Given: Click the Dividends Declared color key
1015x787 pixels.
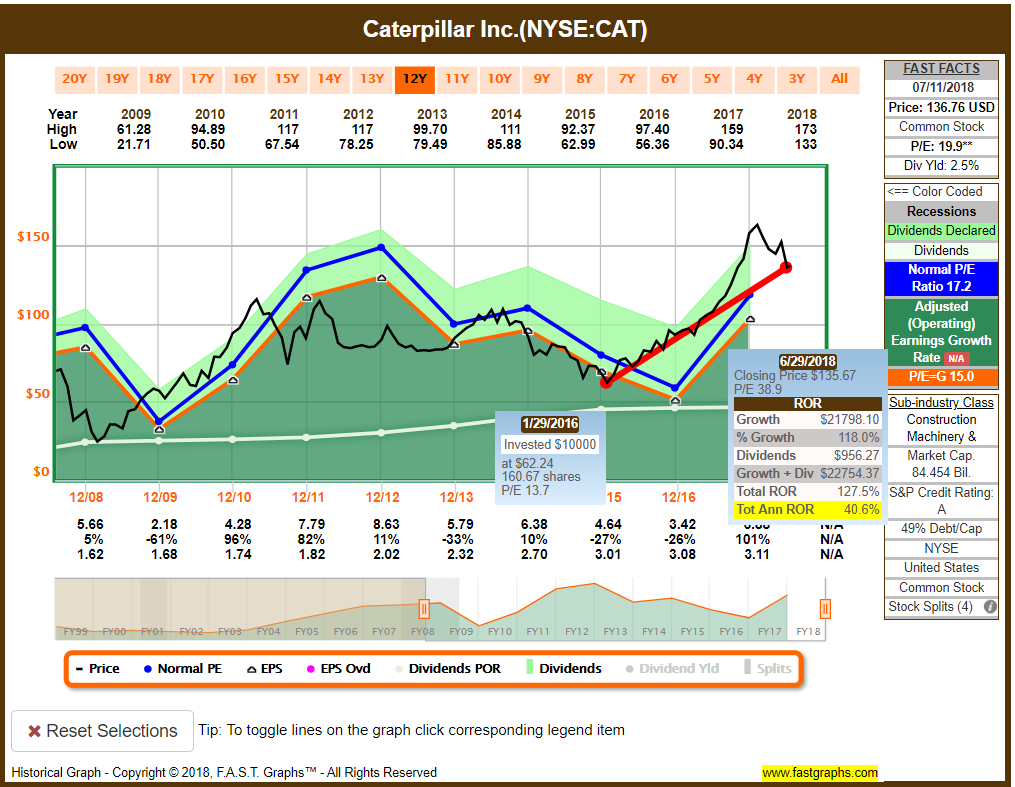Looking at the screenshot, I should coord(941,231).
